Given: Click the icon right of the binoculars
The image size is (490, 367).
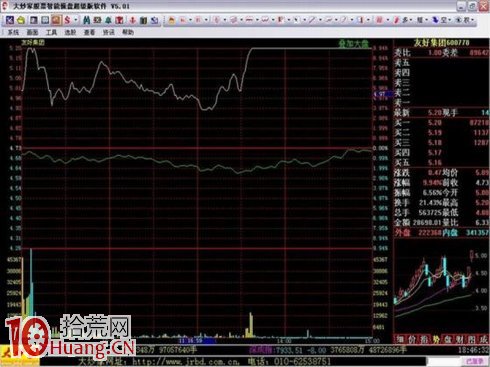Looking at the screenshot, I should 98,20.
